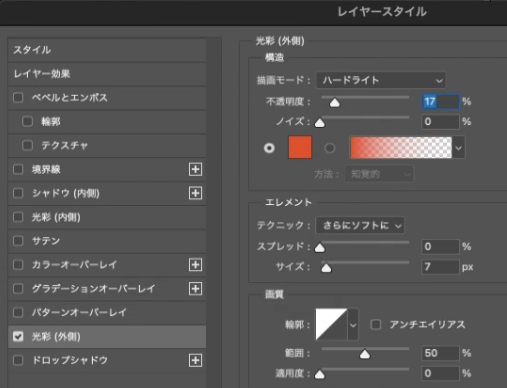Toggle the シャドウ (内側) checkbox
Viewport: 507px width, 388px height.
click(18, 193)
